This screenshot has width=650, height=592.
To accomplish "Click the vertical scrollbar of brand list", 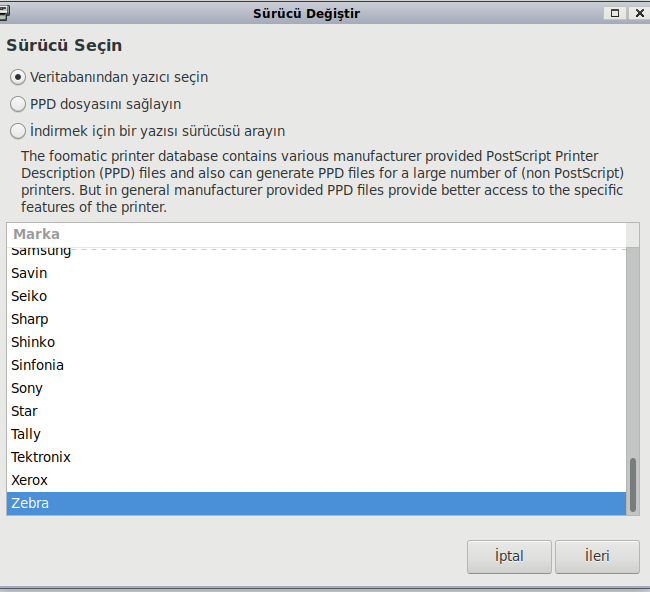I will pos(632,484).
